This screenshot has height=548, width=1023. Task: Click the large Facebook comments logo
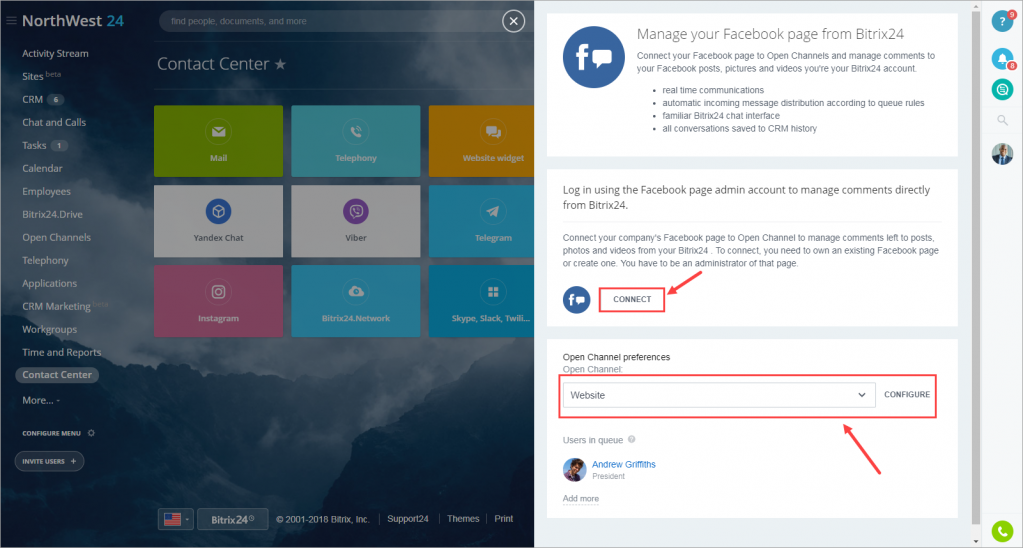pyautogui.click(x=594, y=57)
